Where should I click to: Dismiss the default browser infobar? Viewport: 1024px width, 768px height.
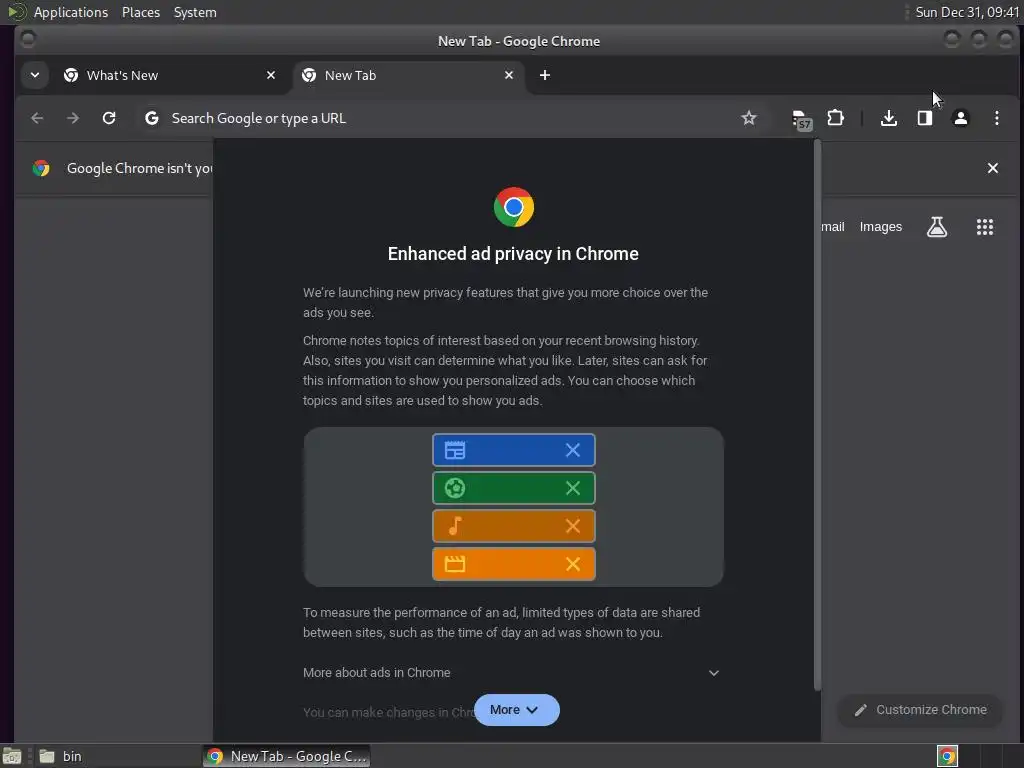[992, 168]
